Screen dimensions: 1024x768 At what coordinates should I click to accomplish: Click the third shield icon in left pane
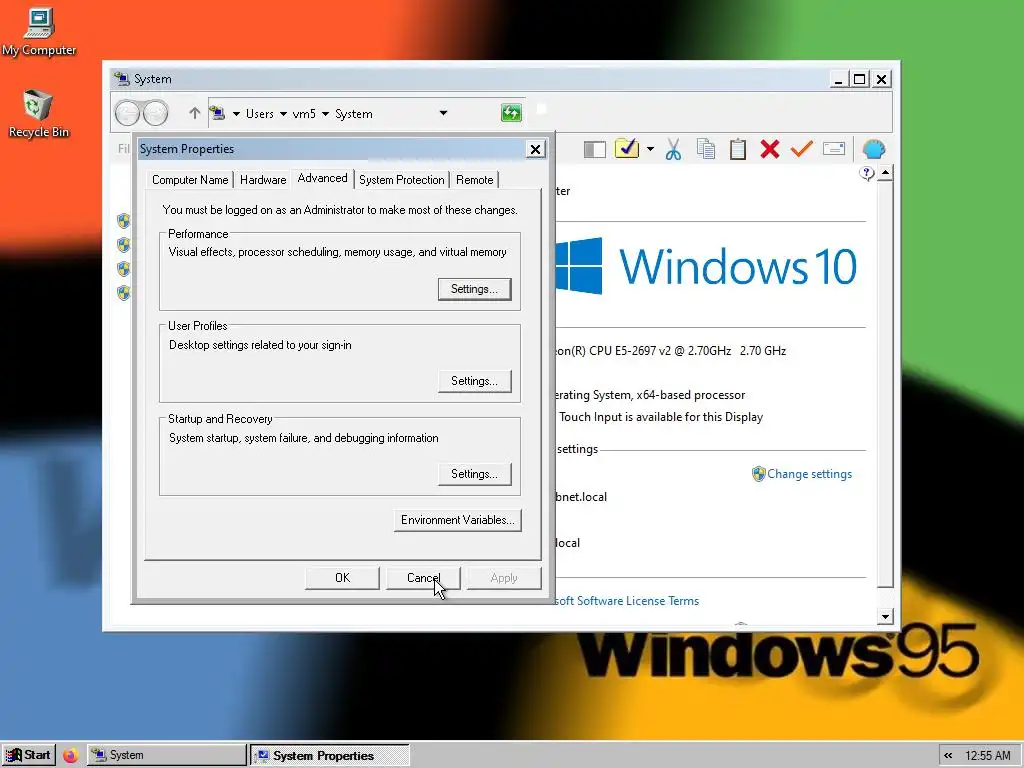click(x=123, y=269)
